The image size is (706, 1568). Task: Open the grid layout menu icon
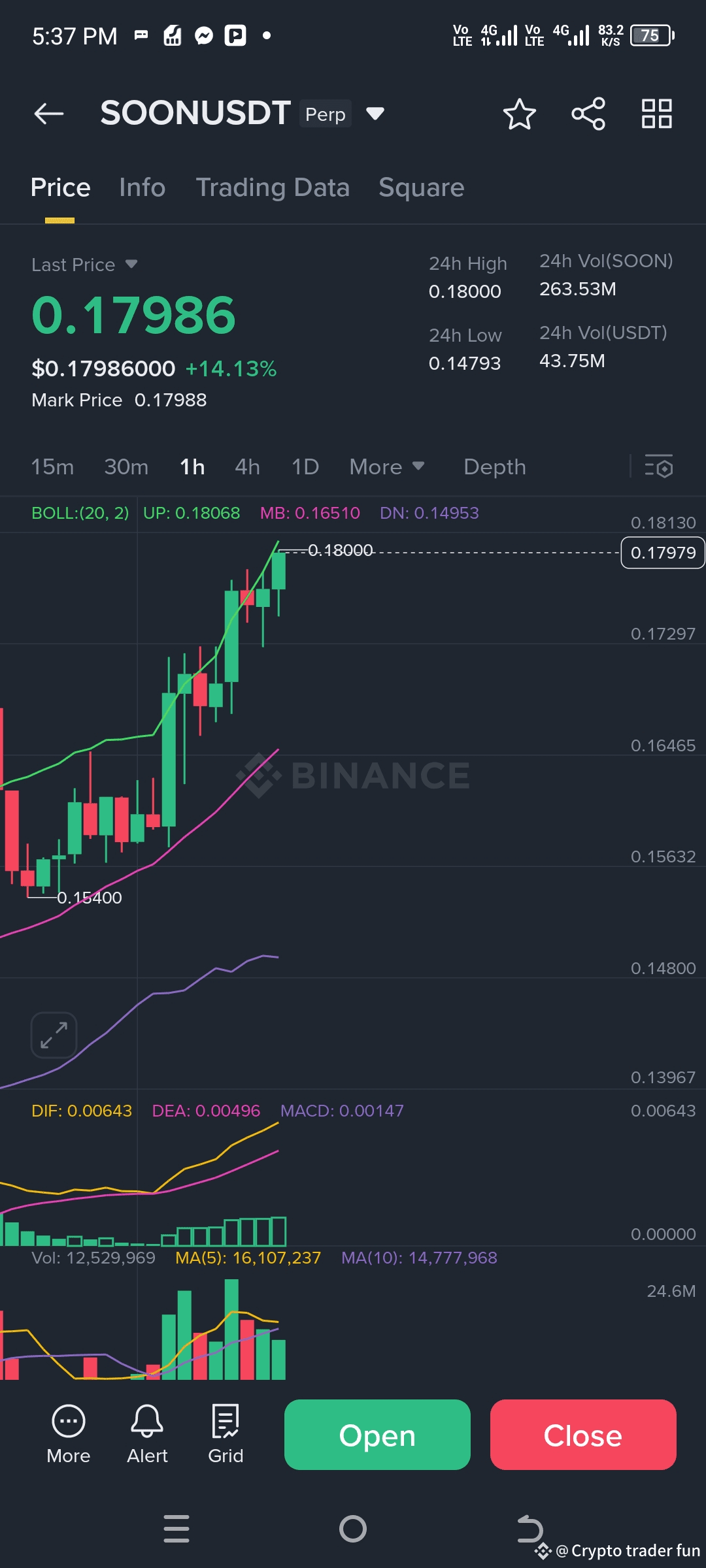[x=657, y=114]
